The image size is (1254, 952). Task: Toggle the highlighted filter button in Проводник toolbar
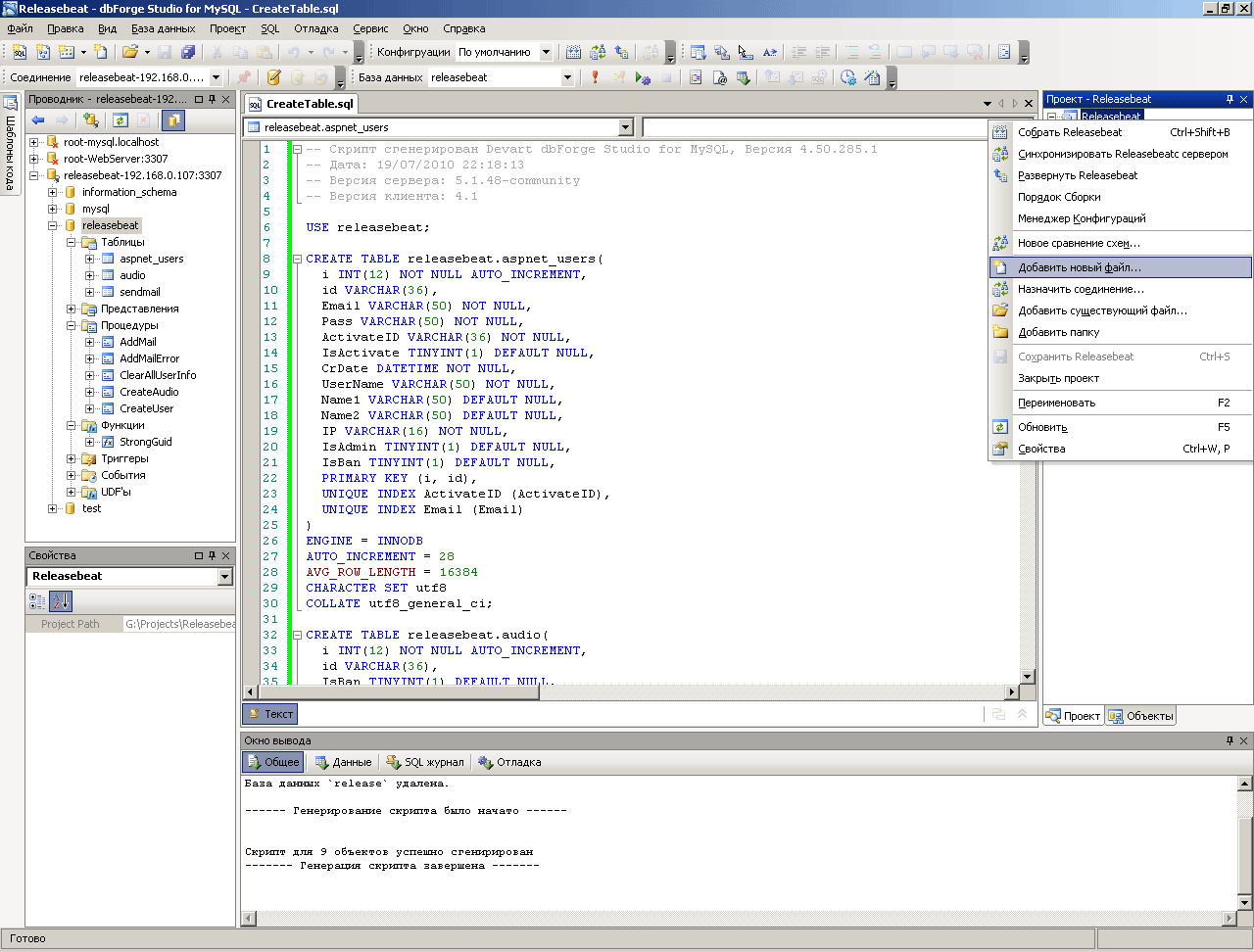coord(173,120)
